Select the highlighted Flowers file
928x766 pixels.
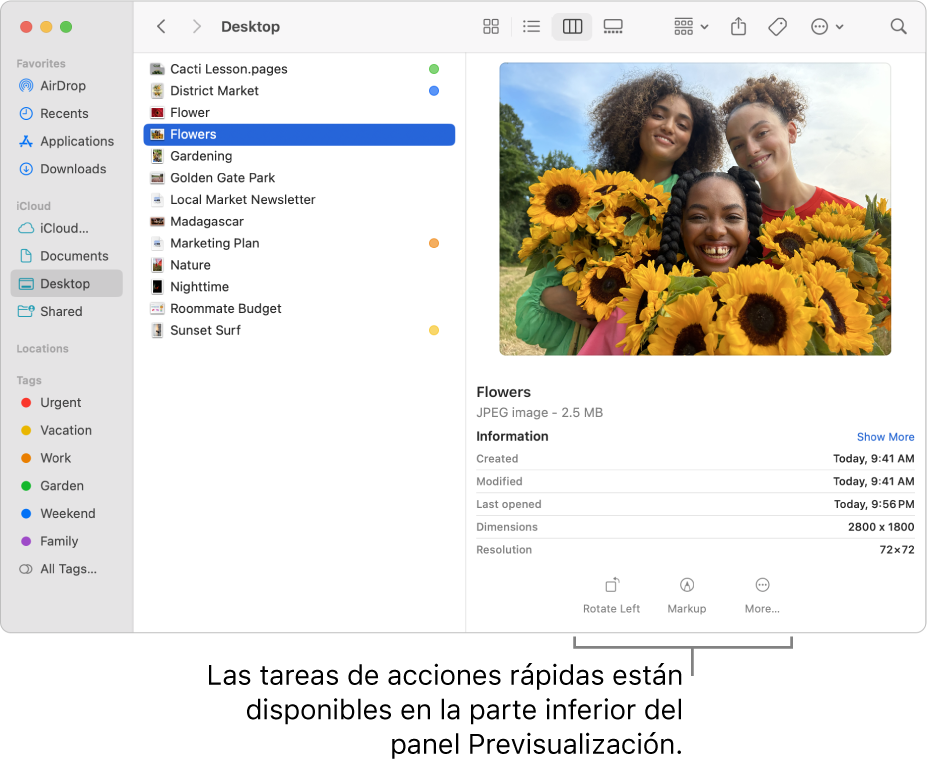(x=299, y=135)
